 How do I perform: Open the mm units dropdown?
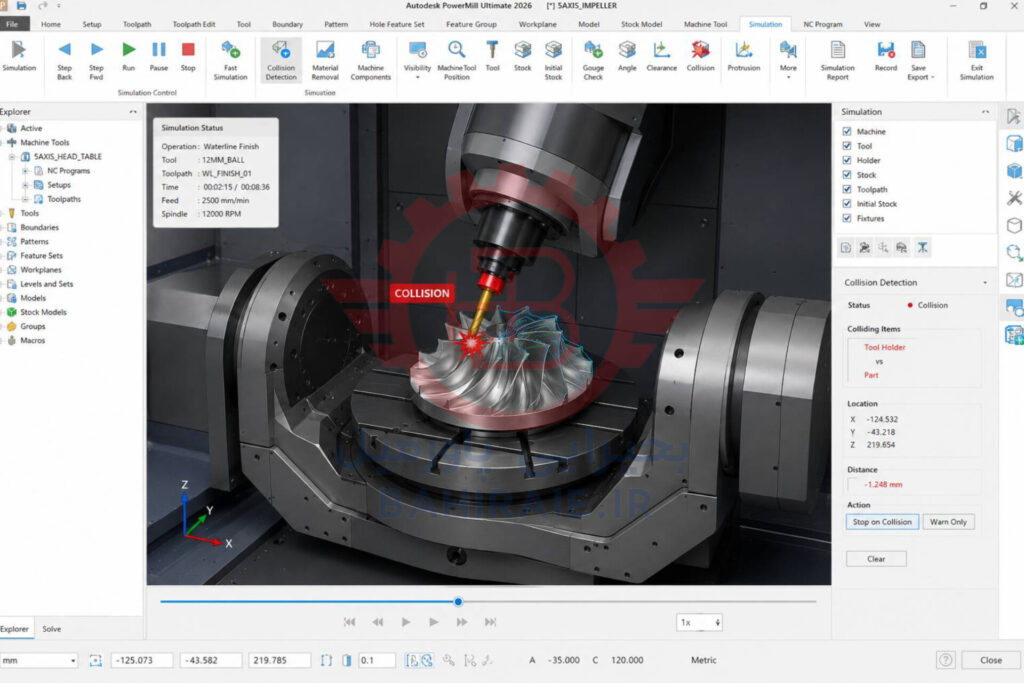39,660
